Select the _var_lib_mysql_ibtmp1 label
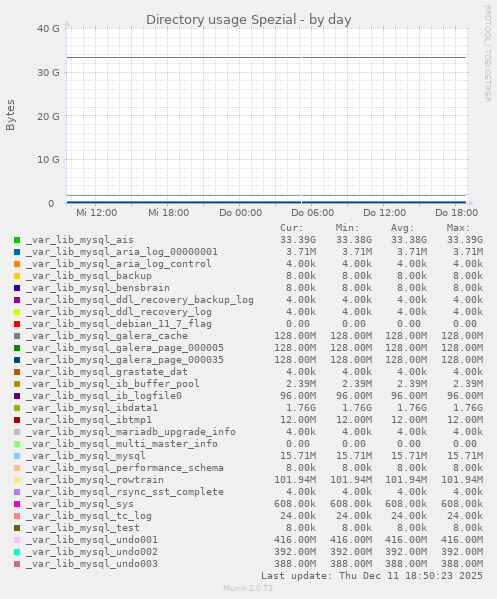 click(x=89, y=420)
